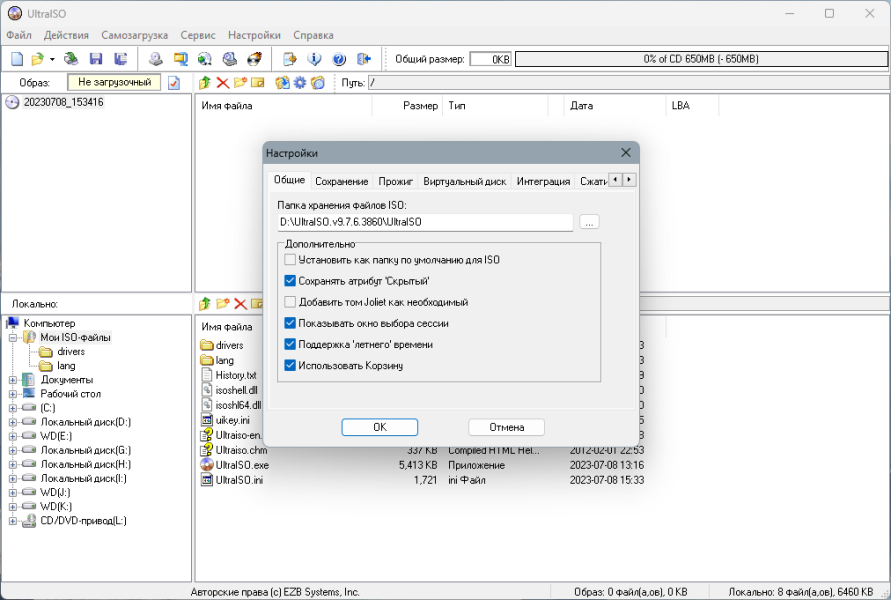Click the Save As toolbar icon
This screenshot has width=891, height=600.
pos(120,59)
